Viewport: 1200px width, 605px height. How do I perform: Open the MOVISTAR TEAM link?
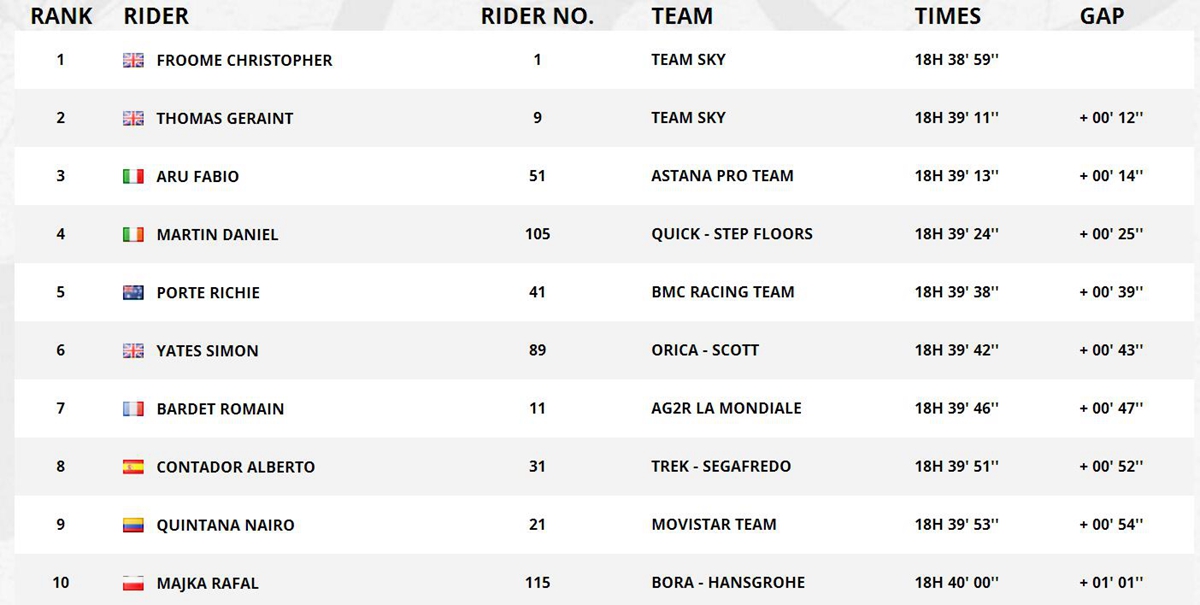[x=714, y=524]
